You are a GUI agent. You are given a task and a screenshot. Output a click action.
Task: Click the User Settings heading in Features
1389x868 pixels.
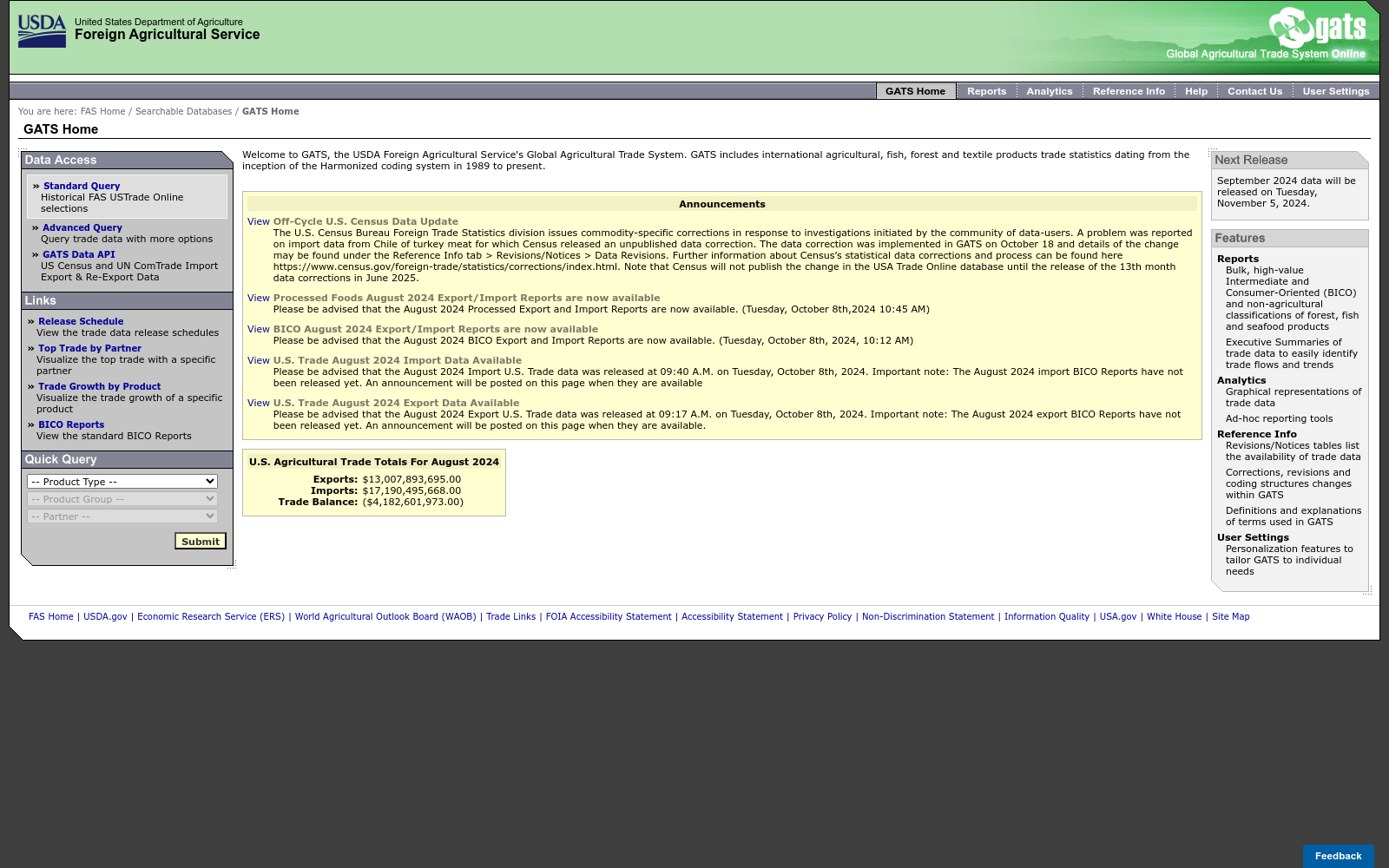click(1253, 538)
